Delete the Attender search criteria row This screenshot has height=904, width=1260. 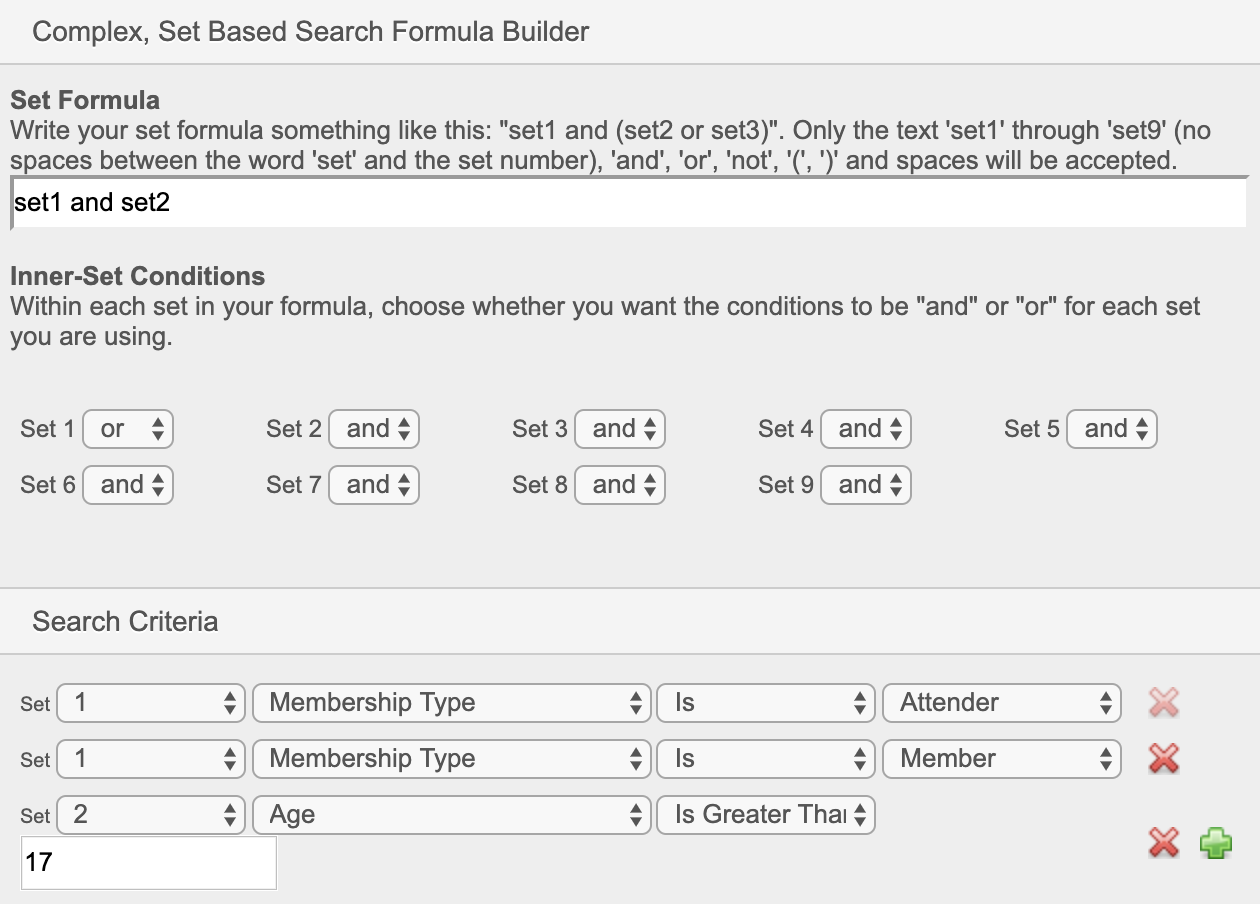click(x=1163, y=703)
